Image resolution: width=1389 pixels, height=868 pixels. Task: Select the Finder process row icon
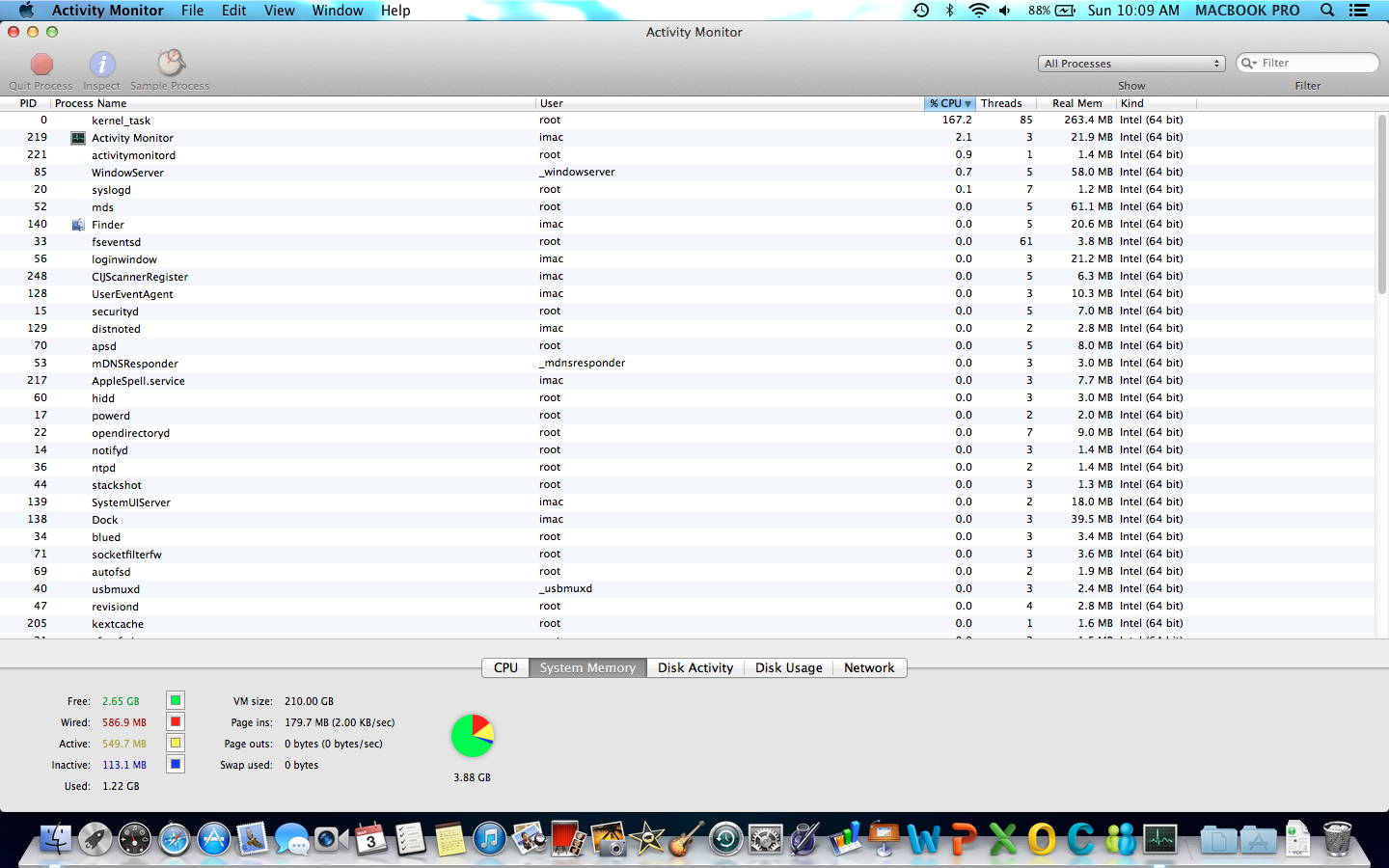tap(78, 225)
